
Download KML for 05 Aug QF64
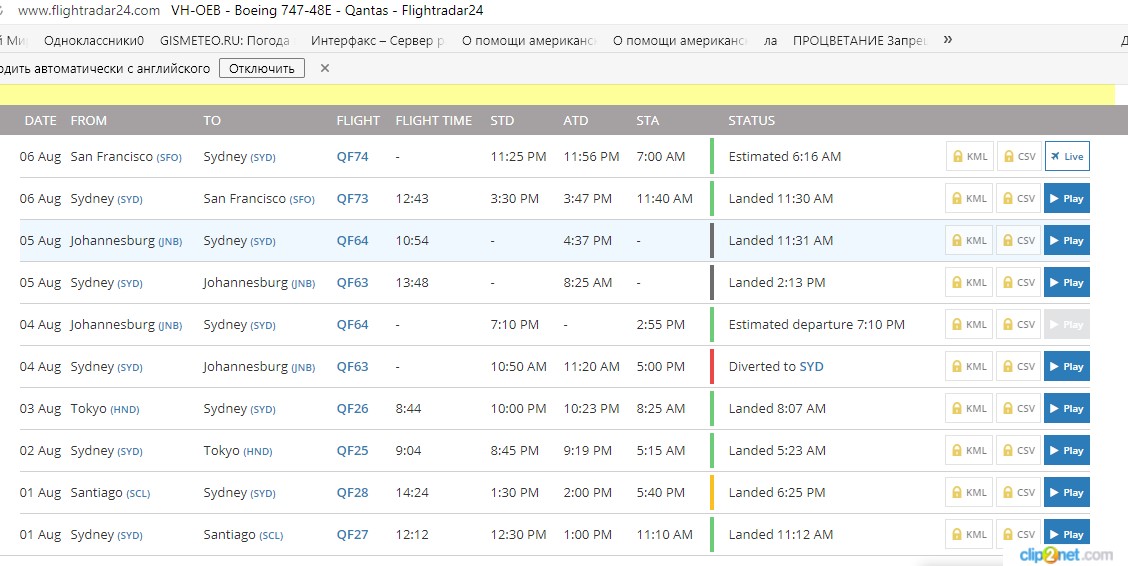(x=970, y=240)
